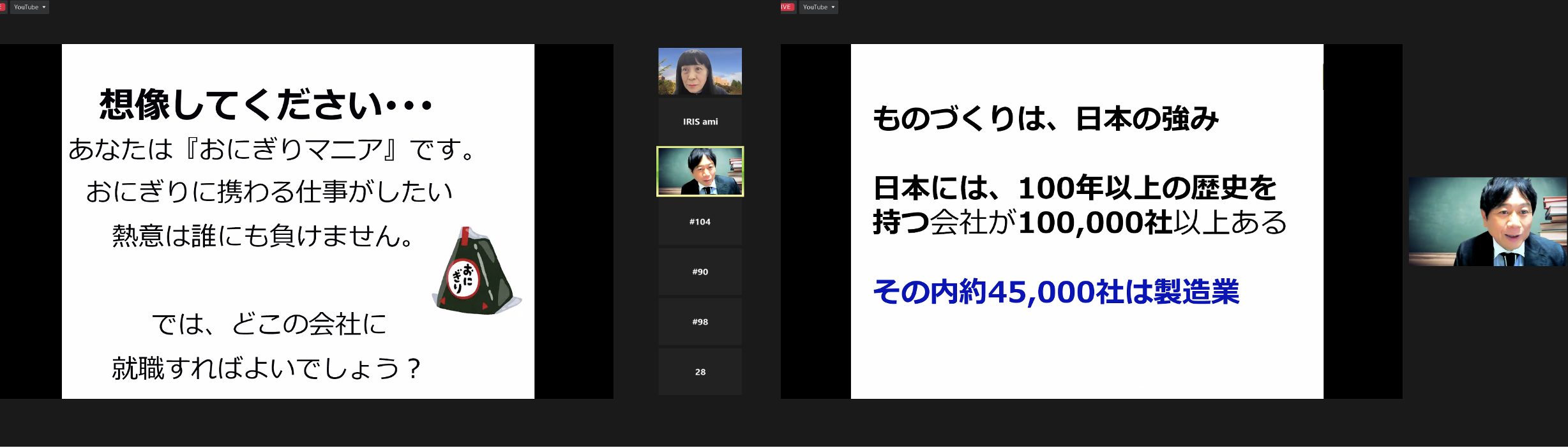This screenshot has width=1568, height=448.
Task: Click the line 就職すればよいでしょう？ on the slide
Action: pyautogui.click(x=266, y=368)
